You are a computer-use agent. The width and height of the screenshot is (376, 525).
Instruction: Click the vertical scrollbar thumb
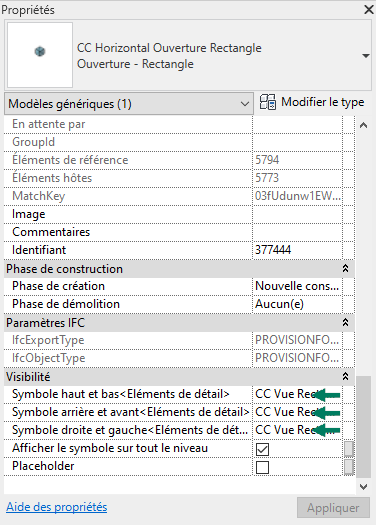(x=363, y=427)
